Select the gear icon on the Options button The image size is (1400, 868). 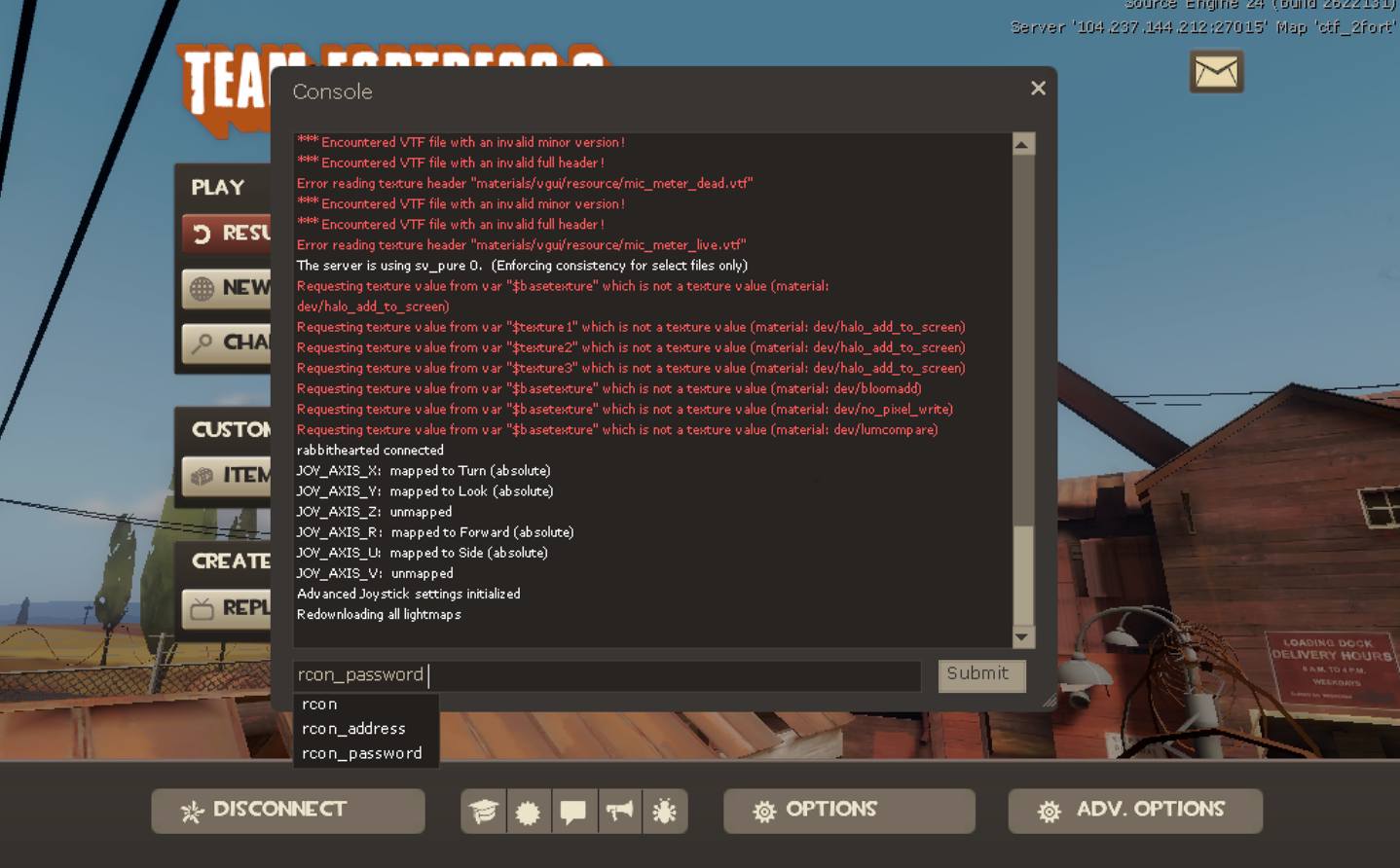coord(765,810)
